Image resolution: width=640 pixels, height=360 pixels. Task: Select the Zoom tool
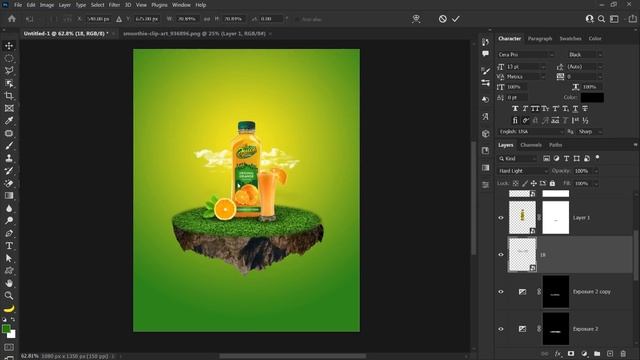click(9, 296)
